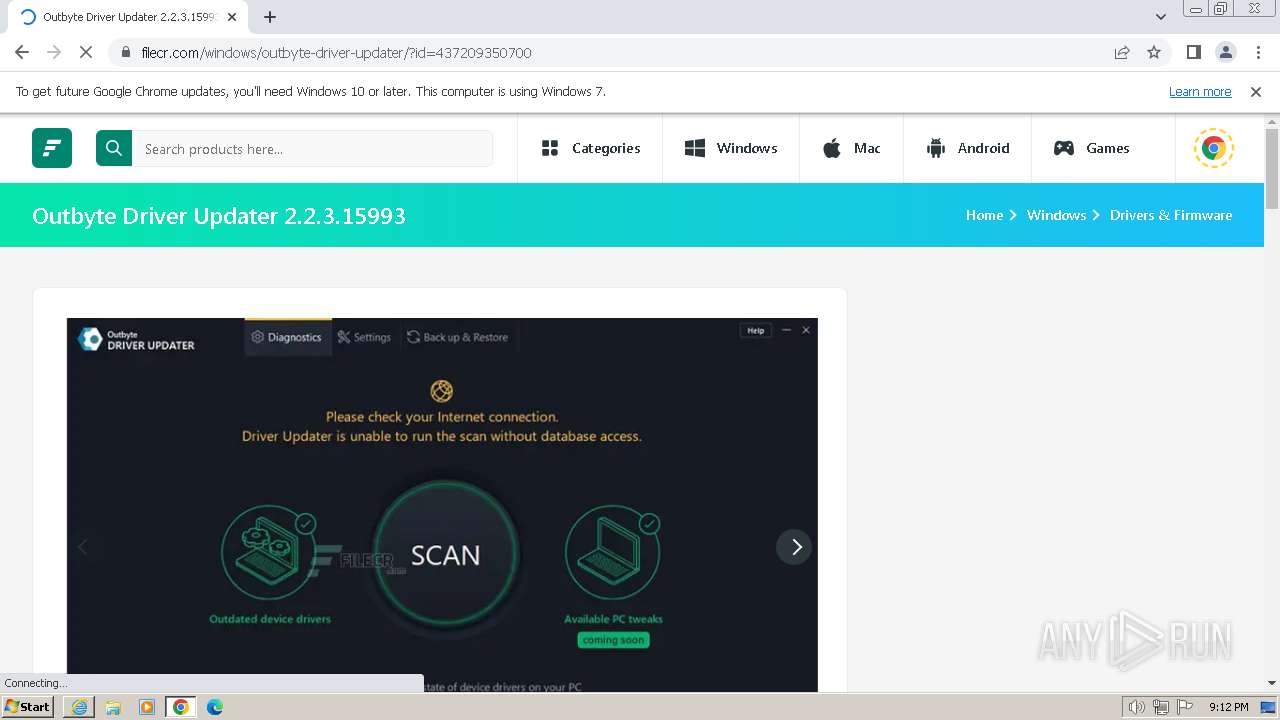Click the Outbyte Driver Updater screenshot
1280x720 pixels.
point(442,505)
